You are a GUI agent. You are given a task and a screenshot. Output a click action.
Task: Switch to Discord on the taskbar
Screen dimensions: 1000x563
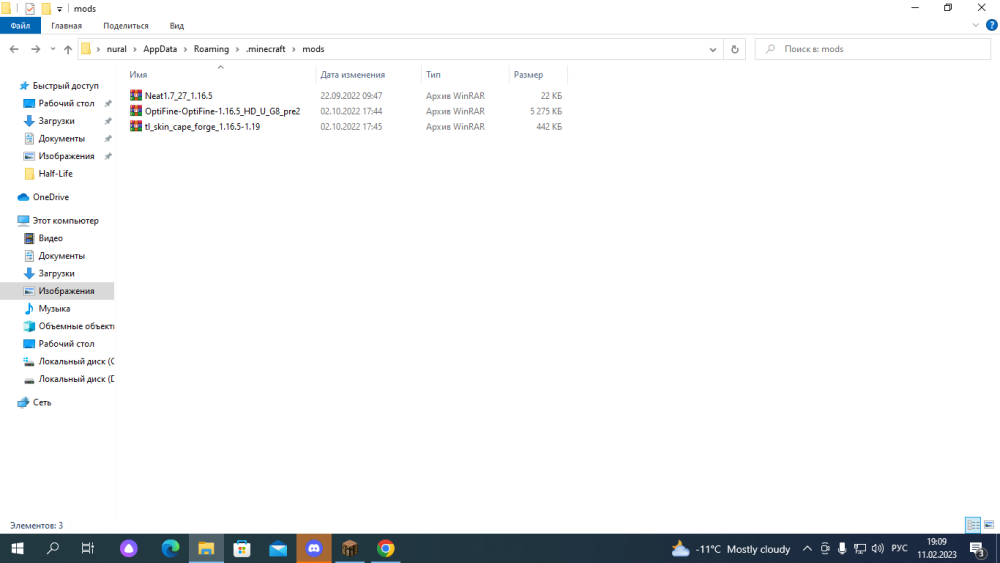(314, 548)
